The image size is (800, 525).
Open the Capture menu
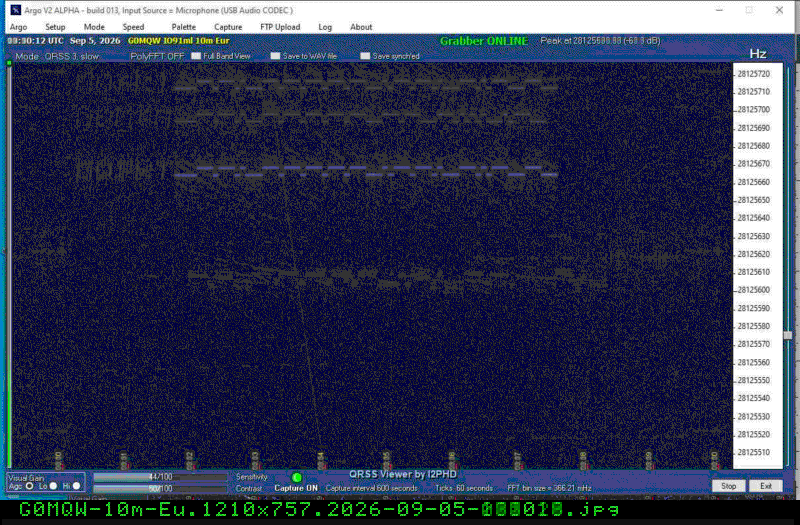tap(228, 27)
